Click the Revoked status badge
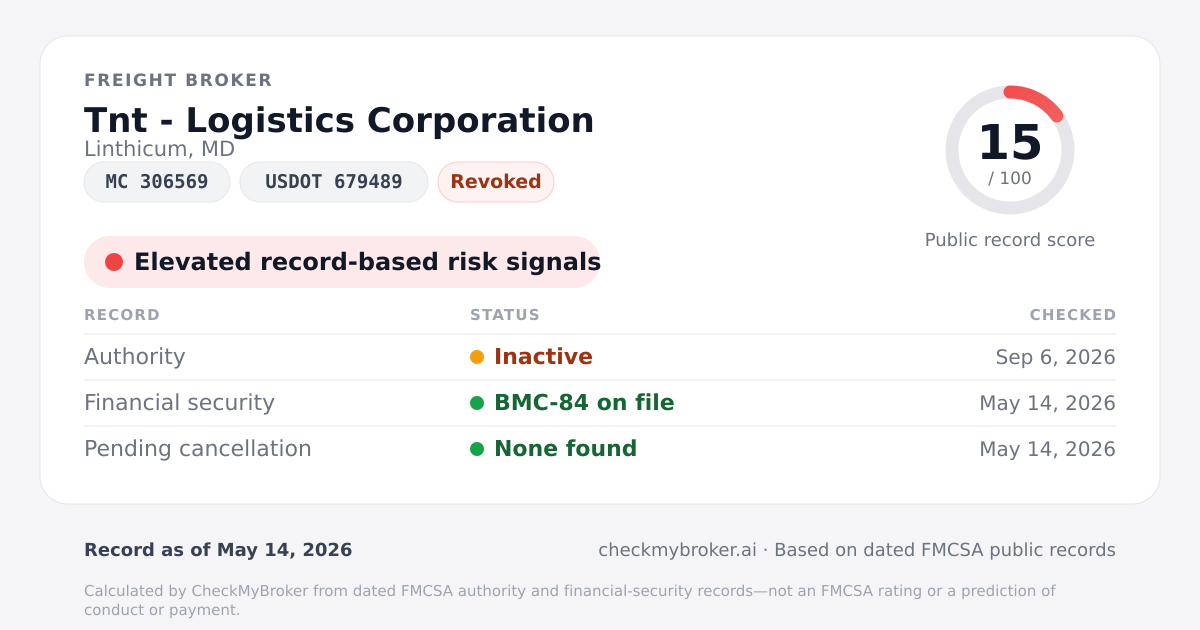Image resolution: width=1200 pixels, height=630 pixels. click(x=496, y=182)
